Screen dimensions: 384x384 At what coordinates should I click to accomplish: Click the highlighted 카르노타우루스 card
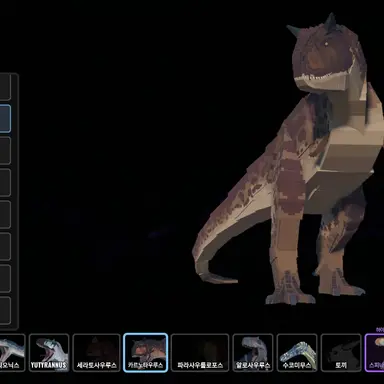pyautogui.click(x=145, y=353)
